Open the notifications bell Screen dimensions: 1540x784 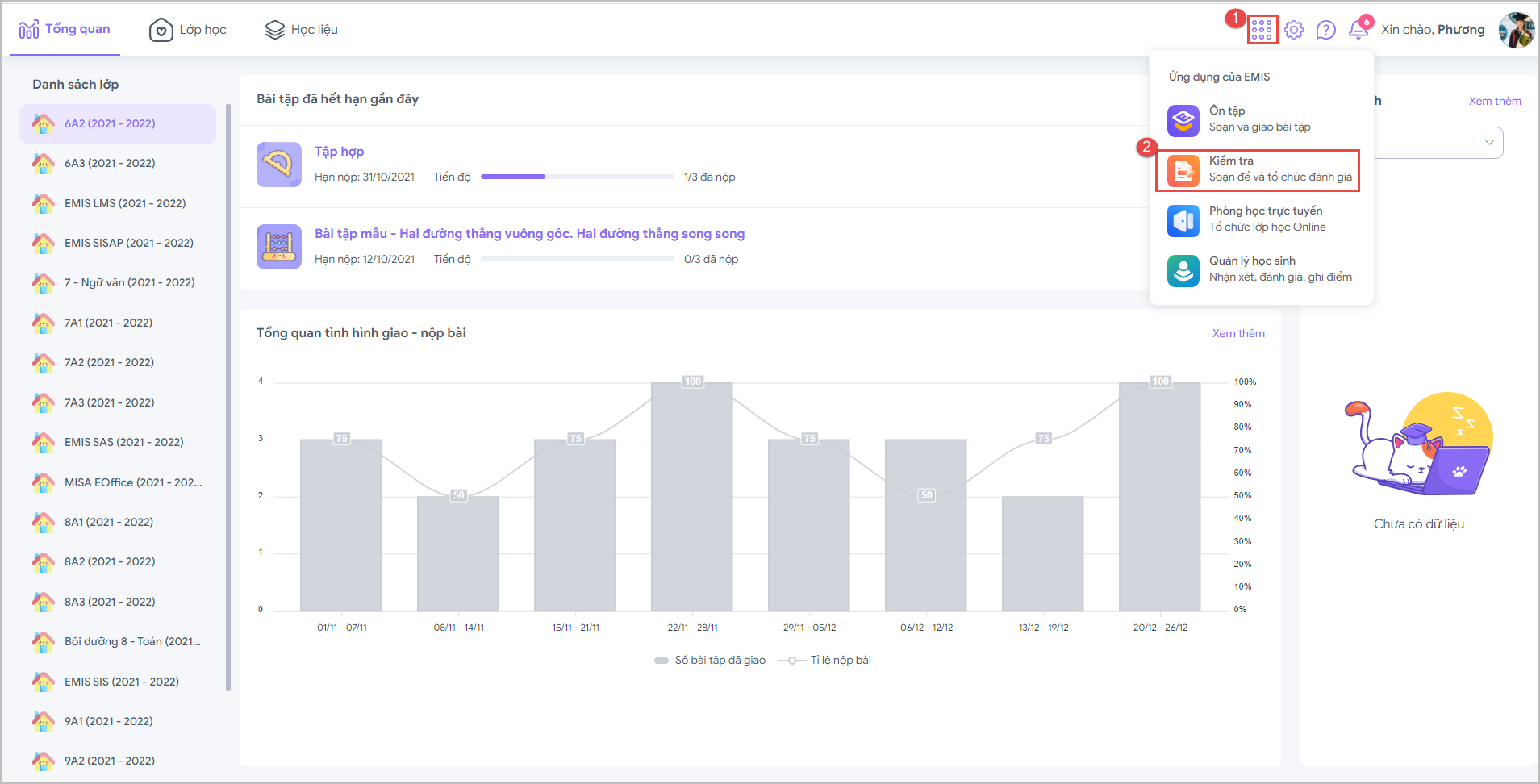click(1358, 30)
